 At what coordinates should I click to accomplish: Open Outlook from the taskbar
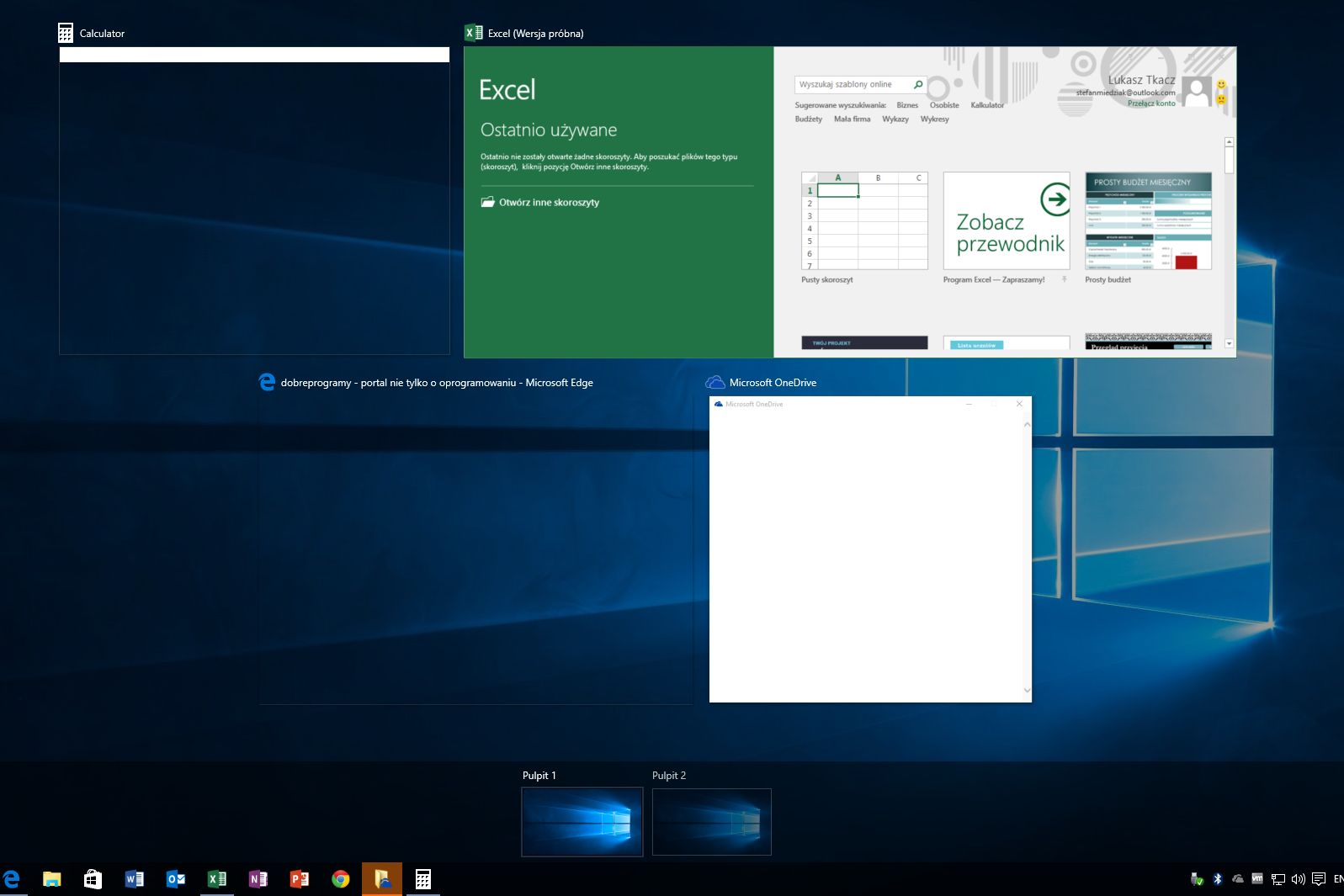click(x=175, y=879)
